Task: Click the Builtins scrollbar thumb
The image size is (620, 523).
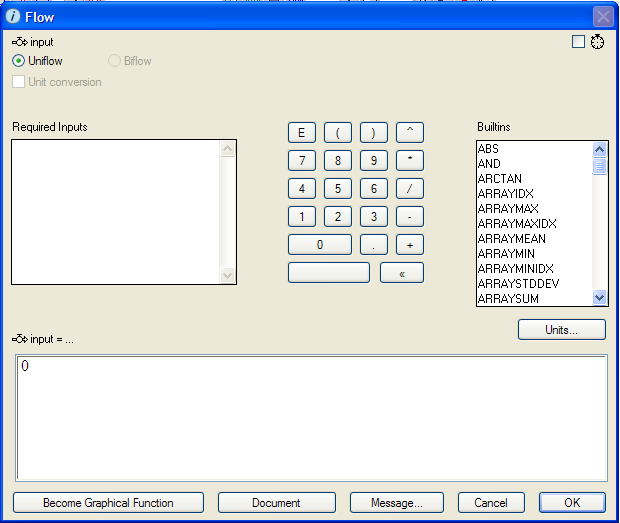Action: (x=599, y=166)
